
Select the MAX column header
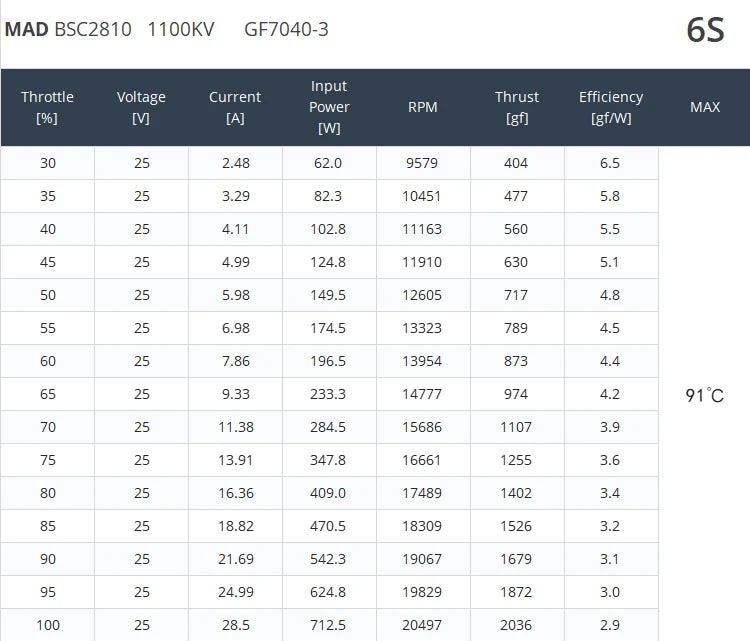(x=705, y=107)
